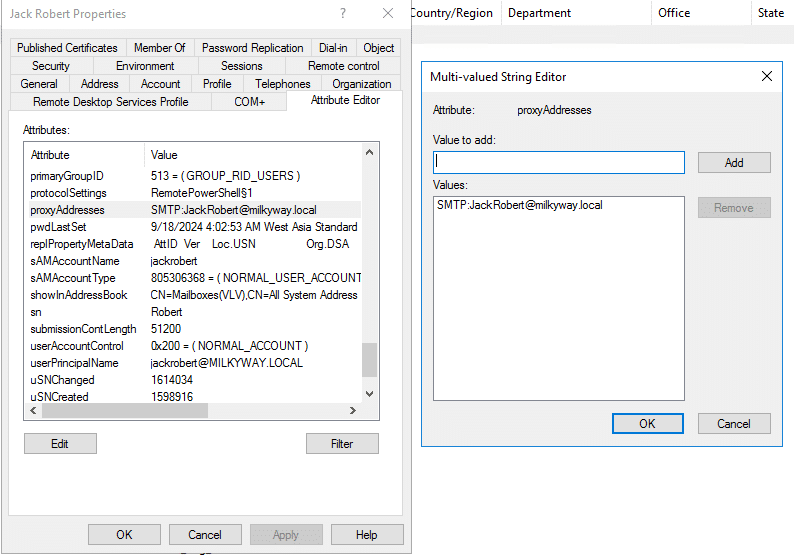Select the uSNChanged attribute row
The width and height of the screenshot is (794, 556).
coord(195,380)
